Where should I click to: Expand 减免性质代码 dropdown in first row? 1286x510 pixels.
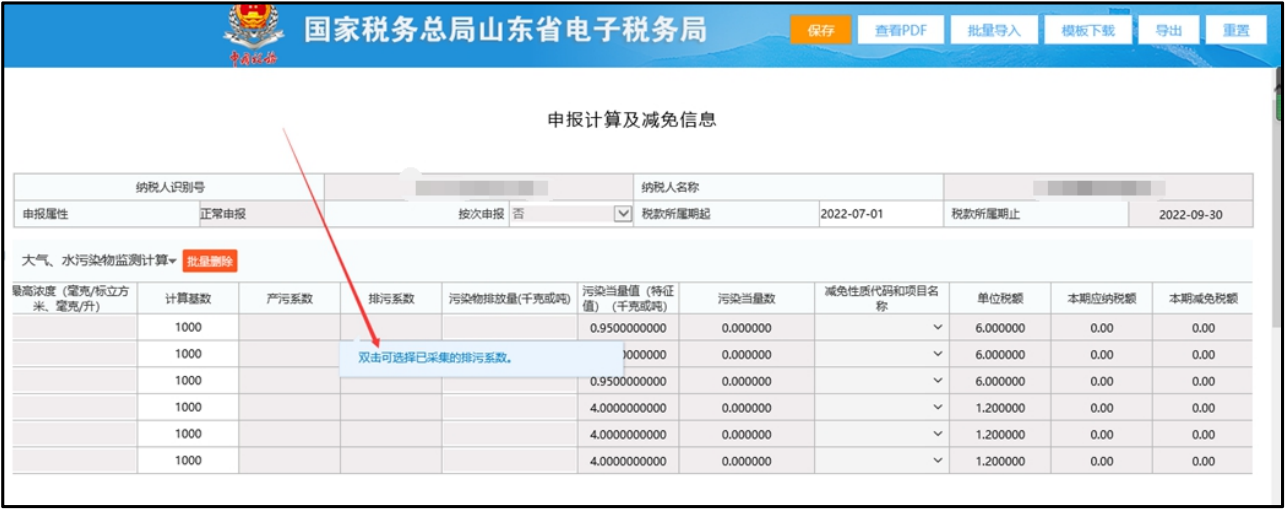(x=937, y=327)
